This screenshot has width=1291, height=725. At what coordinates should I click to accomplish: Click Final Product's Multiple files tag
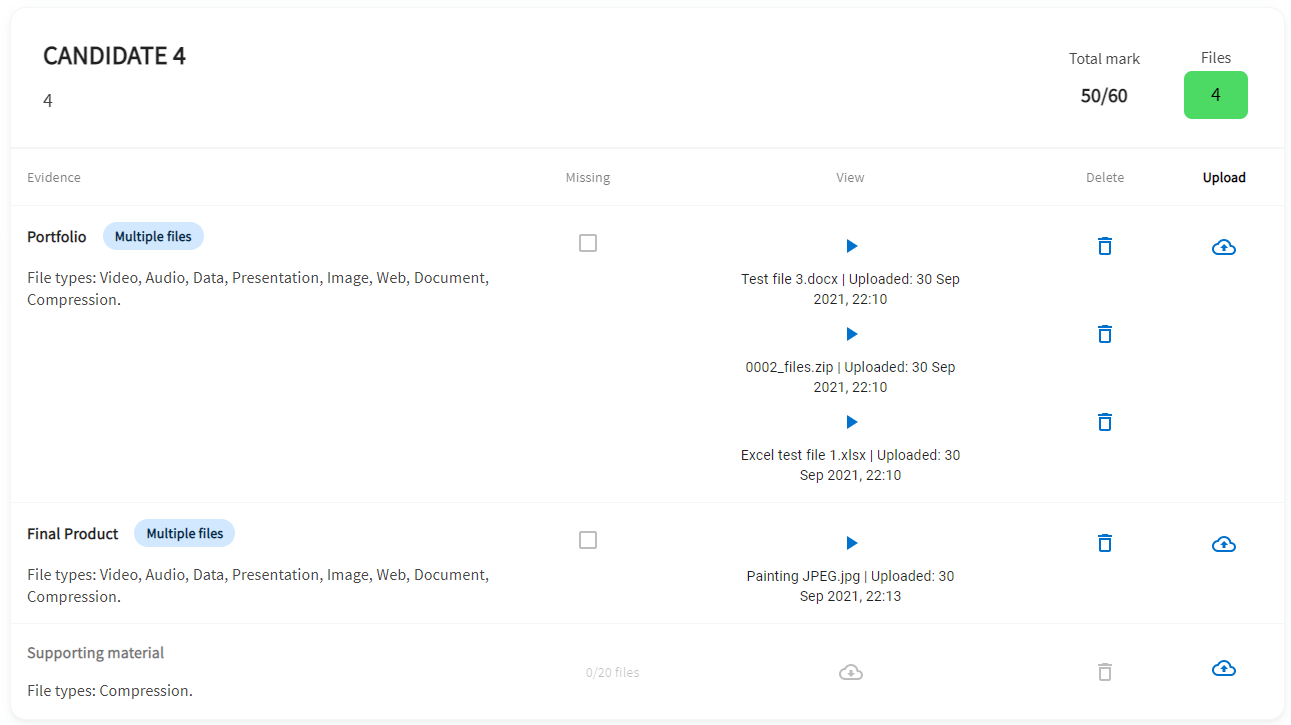click(x=185, y=534)
